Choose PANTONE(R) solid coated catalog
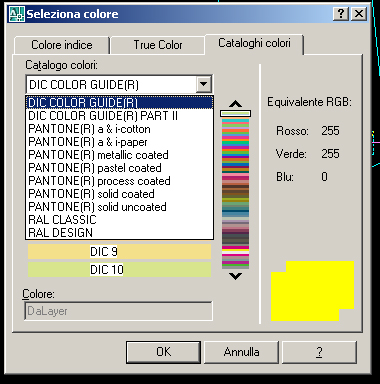Viewport: 380px width, 384px height. (120, 194)
